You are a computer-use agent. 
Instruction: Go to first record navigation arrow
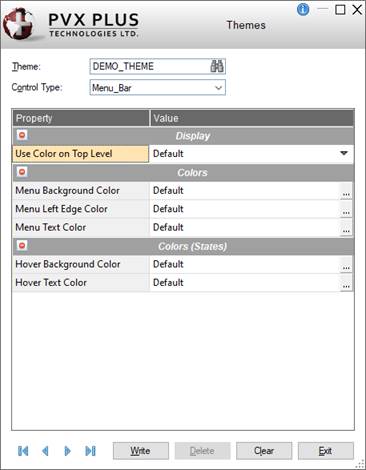(x=23, y=451)
